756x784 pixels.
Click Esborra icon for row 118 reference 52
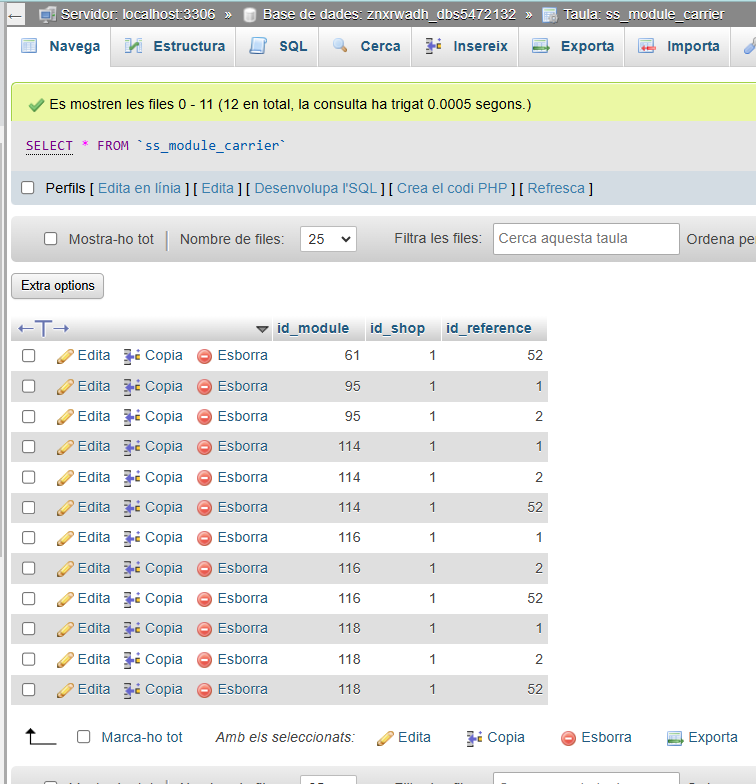point(204,690)
